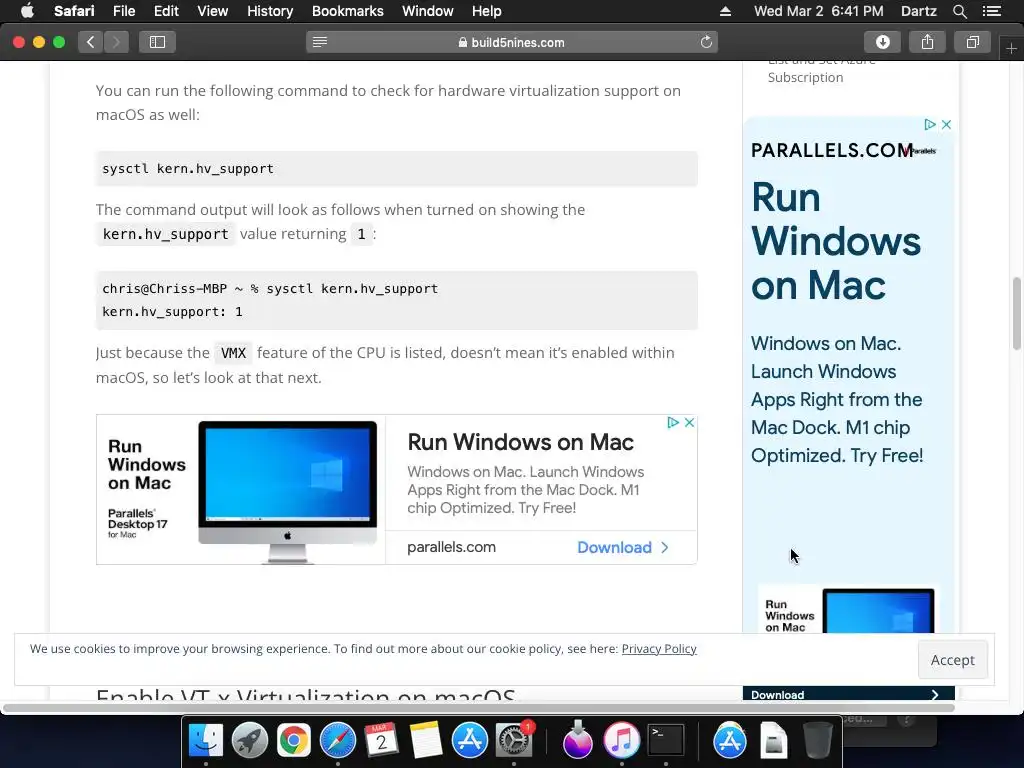Open Launchpad from the Dock
The height and width of the screenshot is (768, 1024).
tap(249, 740)
